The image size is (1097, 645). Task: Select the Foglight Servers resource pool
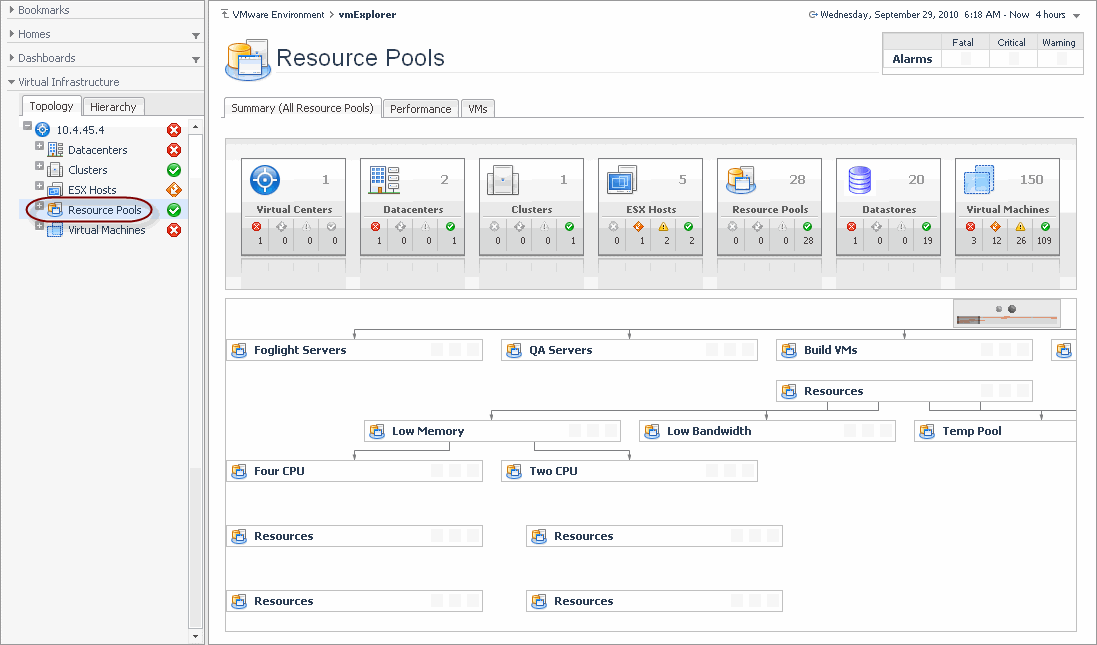pyautogui.click(x=300, y=350)
